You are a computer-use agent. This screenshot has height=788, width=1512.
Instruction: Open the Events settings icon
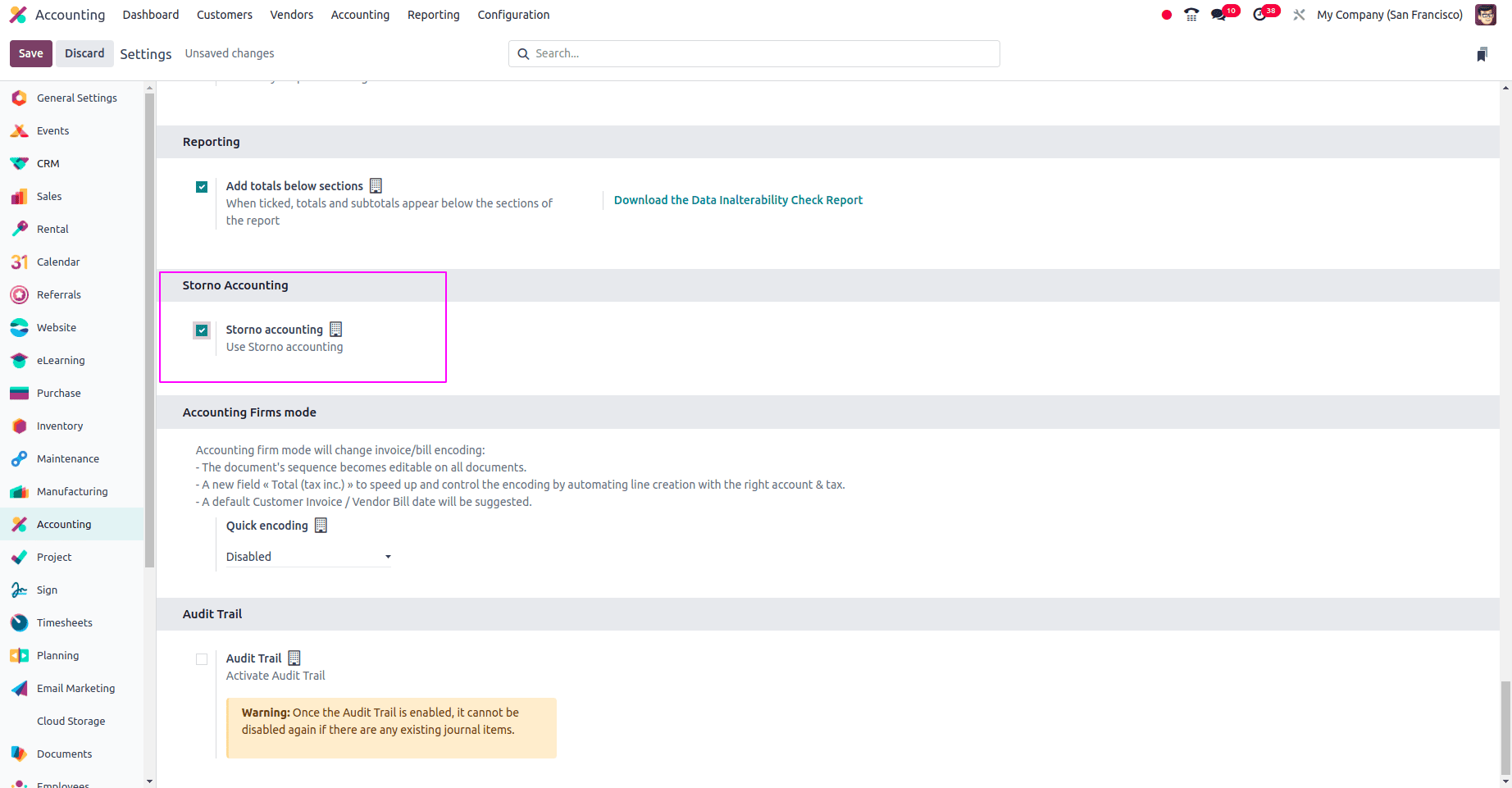pos(19,130)
